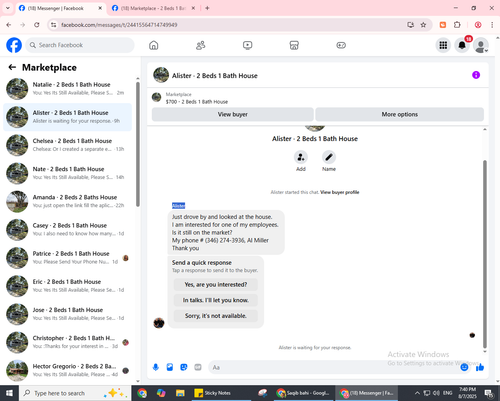
Task: Open the Home feed icon
Action: pyautogui.click(x=154, y=45)
